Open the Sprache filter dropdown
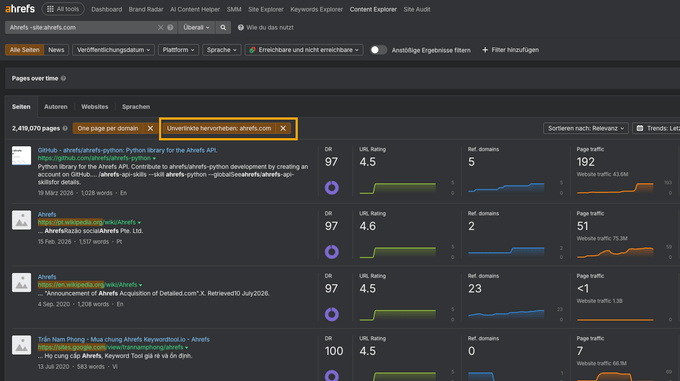 (222, 50)
